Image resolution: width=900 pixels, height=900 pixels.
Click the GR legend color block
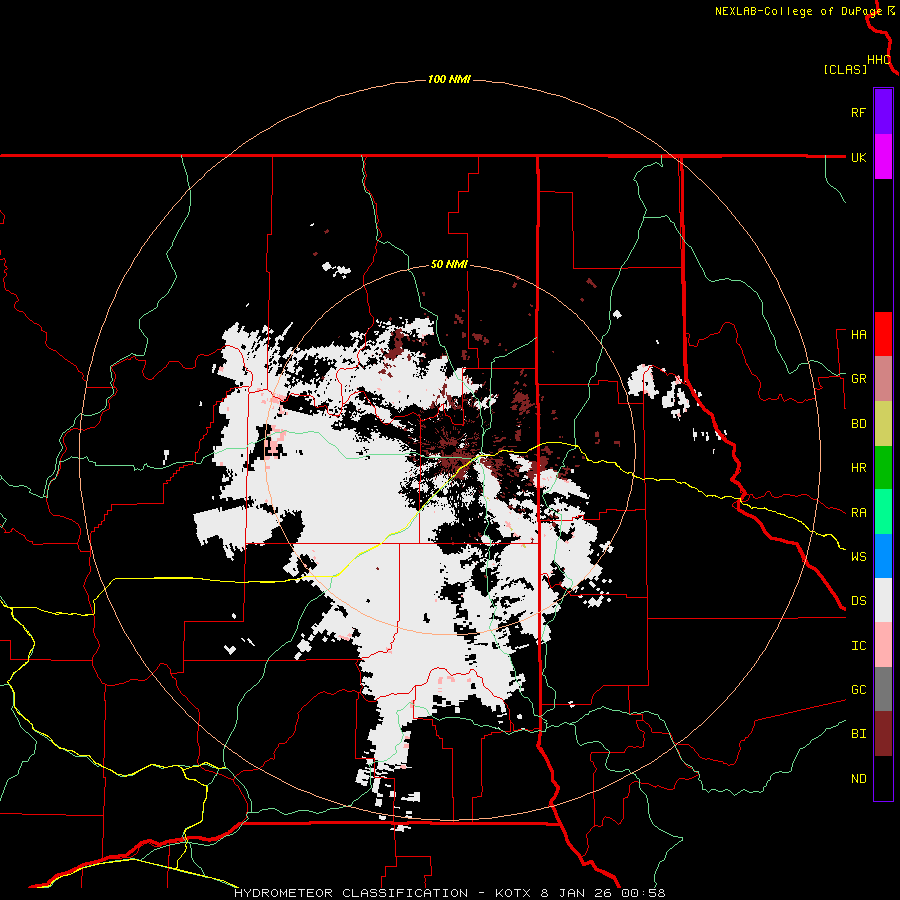(x=883, y=379)
